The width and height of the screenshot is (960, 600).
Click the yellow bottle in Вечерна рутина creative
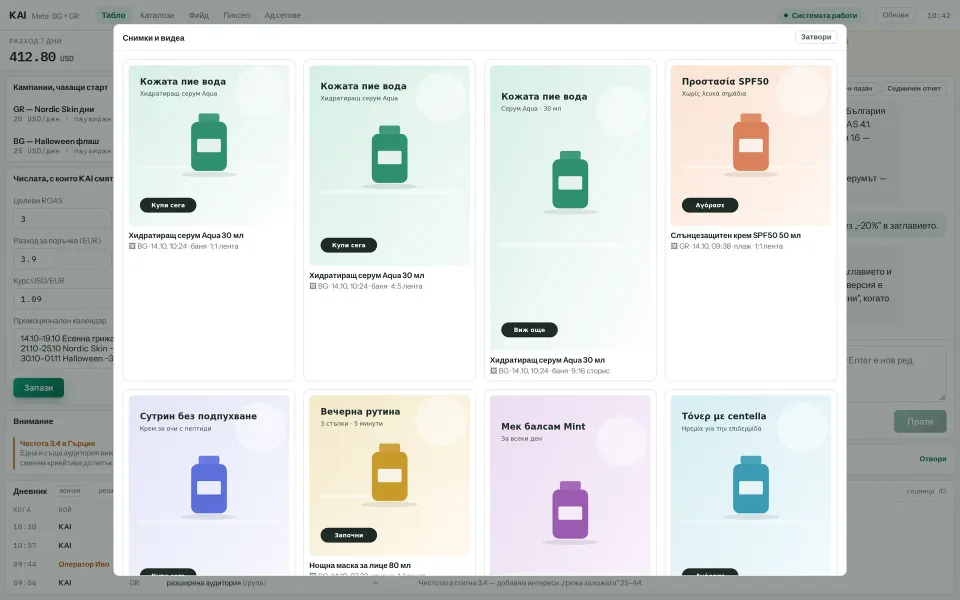pyautogui.click(x=389, y=472)
